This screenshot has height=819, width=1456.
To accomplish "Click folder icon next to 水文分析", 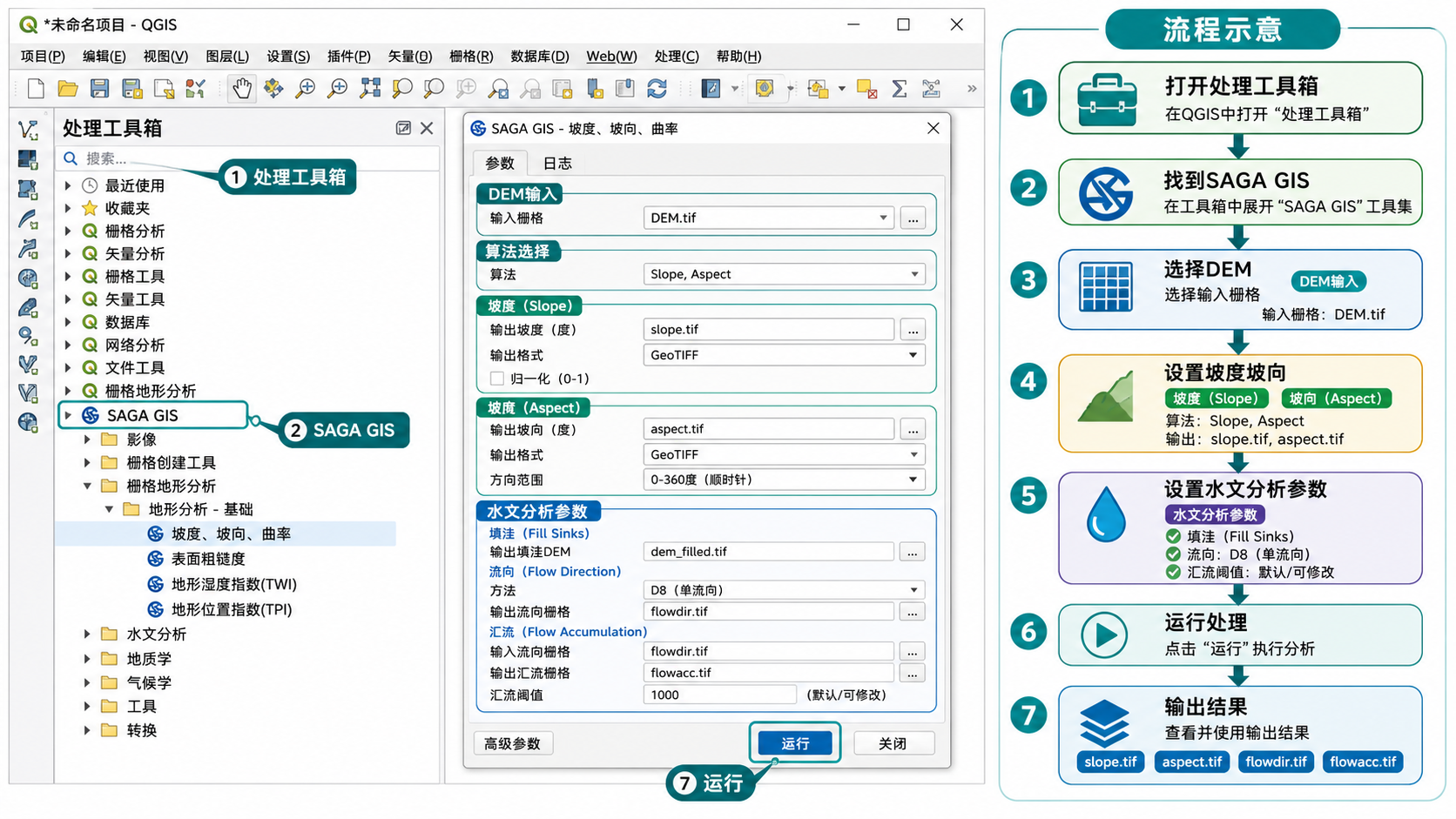I will 110,634.
